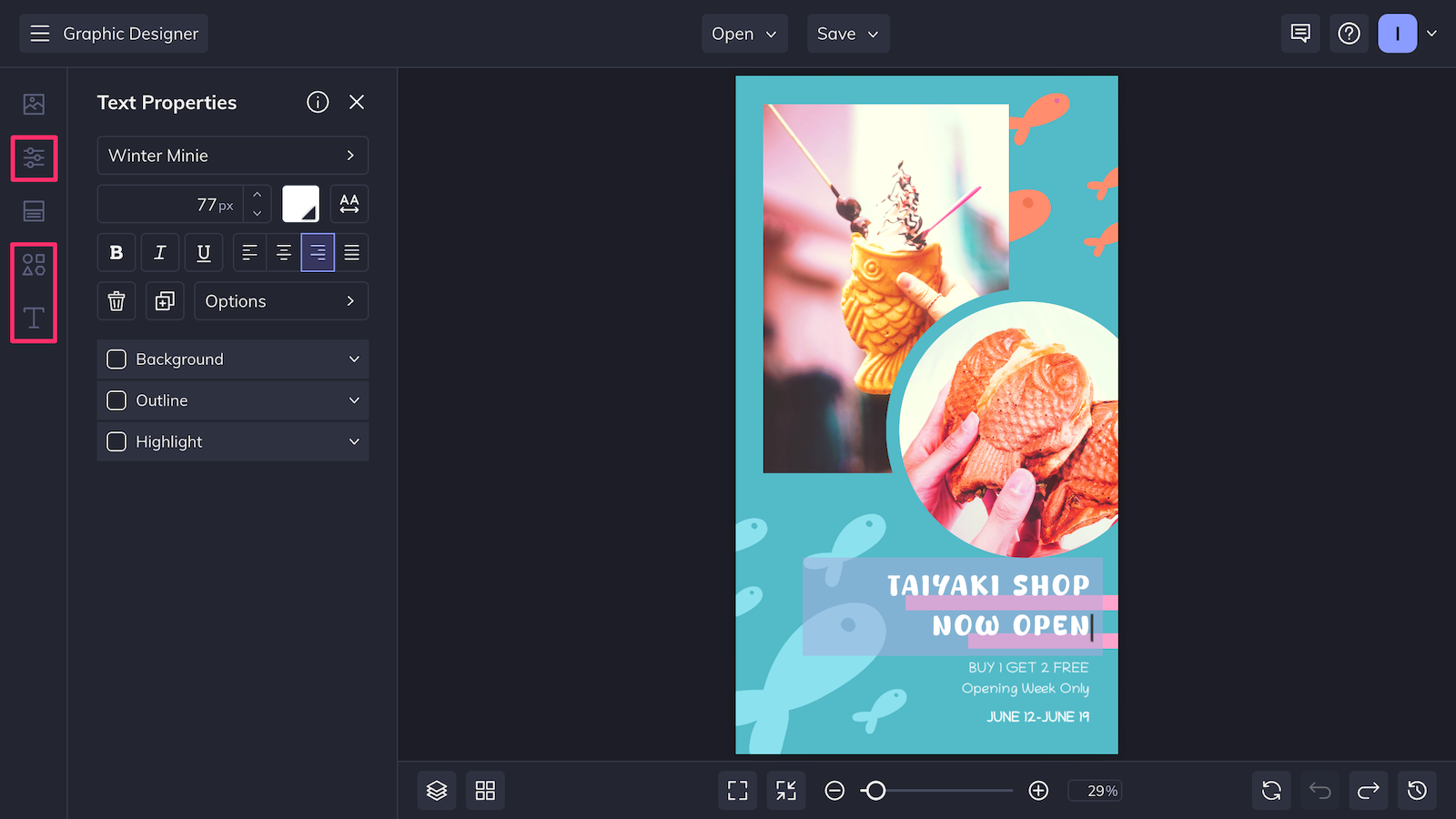Image resolution: width=1456 pixels, height=819 pixels.
Task: Click the zoom percentage field showing 29%
Action: click(1095, 790)
